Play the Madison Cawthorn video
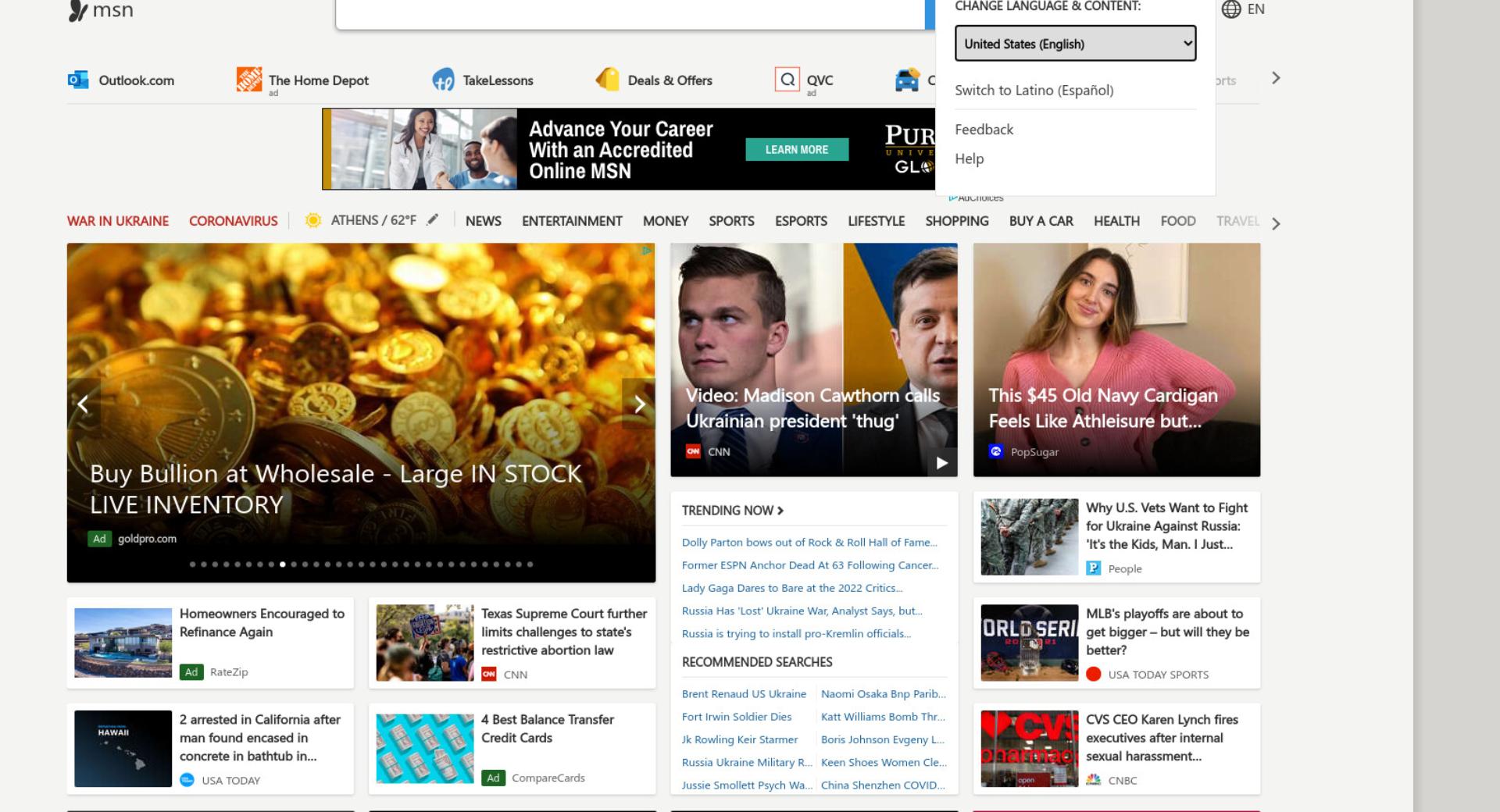The image size is (1500, 812). coord(942,463)
